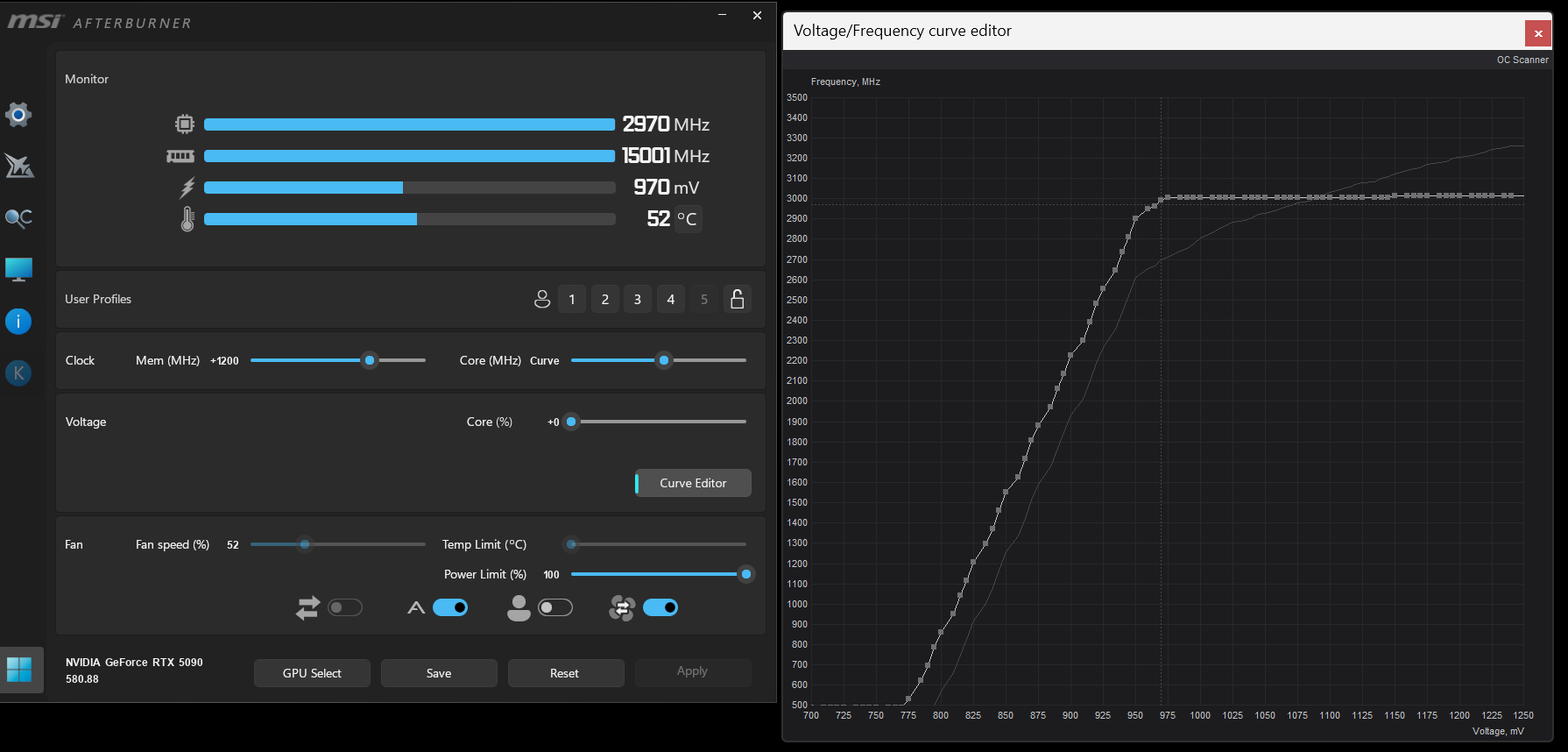Click the '970 mV' voltage reading
The height and width of the screenshot is (752, 1568).
click(x=667, y=188)
